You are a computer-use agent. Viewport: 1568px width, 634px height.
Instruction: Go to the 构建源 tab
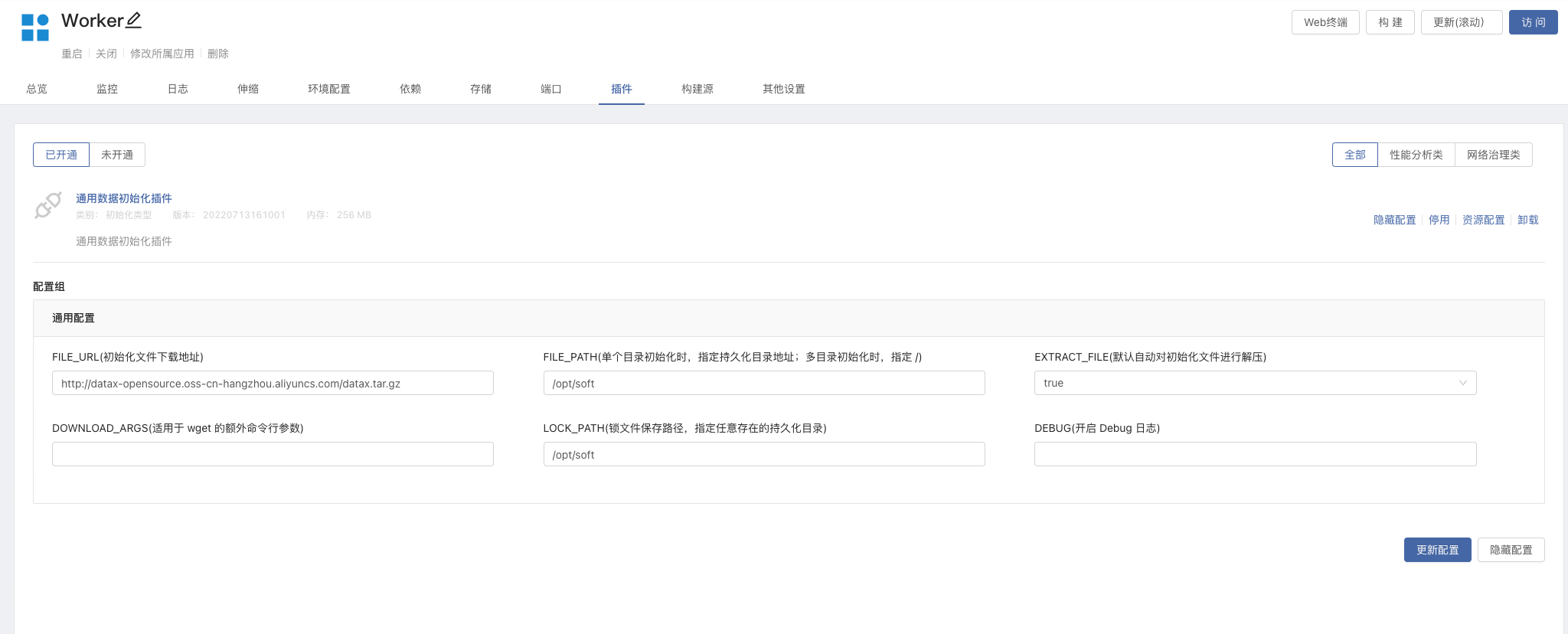pyautogui.click(x=697, y=89)
